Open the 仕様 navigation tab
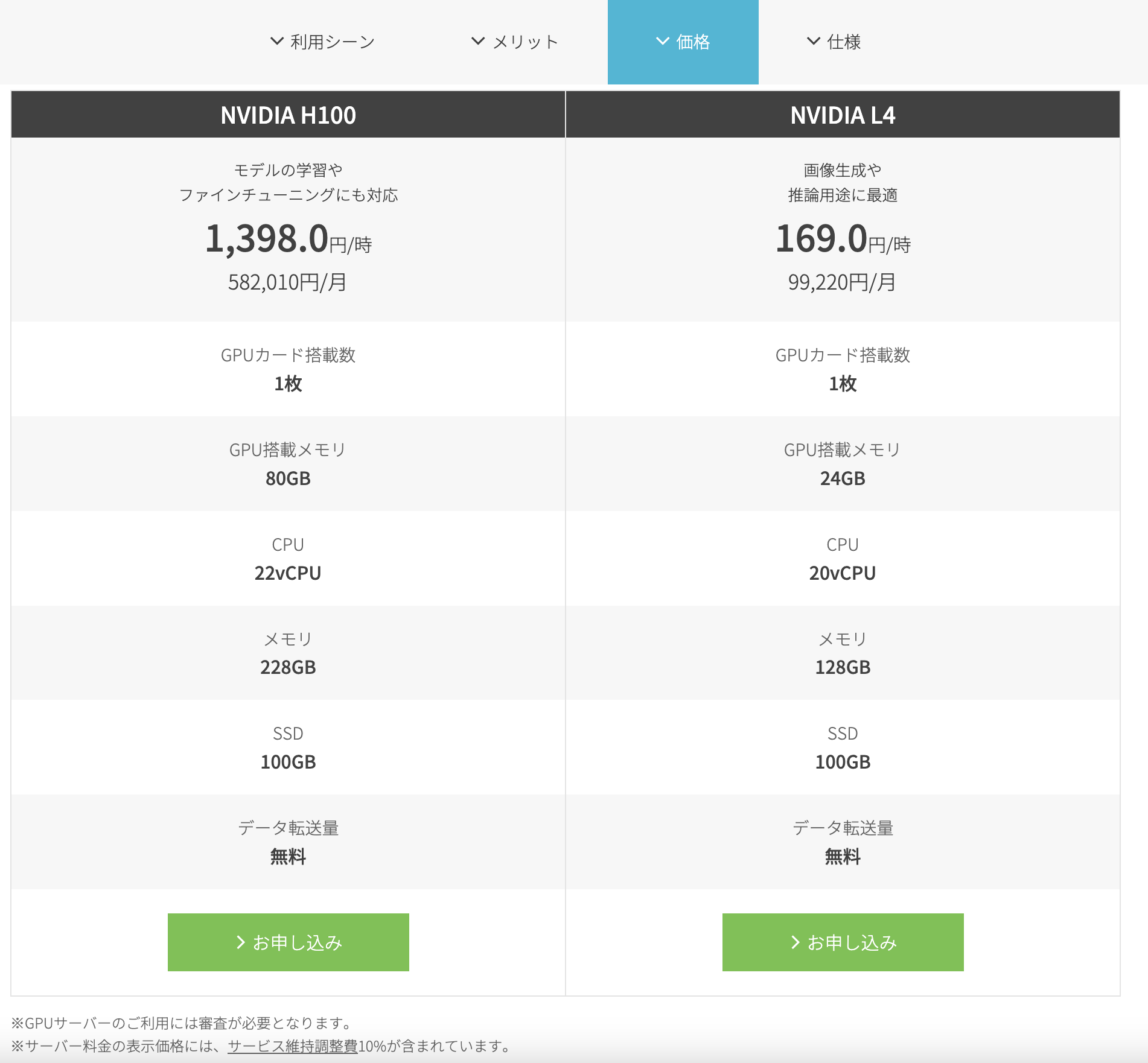Viewport: 1148px width, 1063px height. (834, 42)
